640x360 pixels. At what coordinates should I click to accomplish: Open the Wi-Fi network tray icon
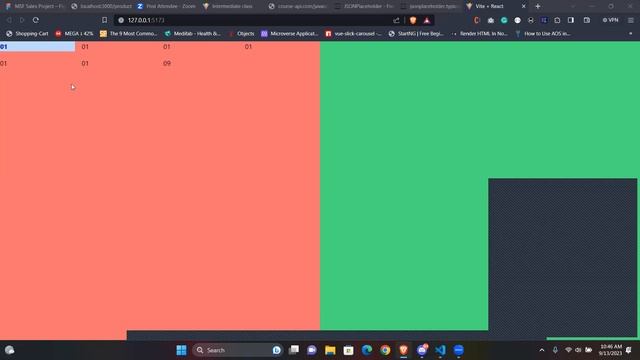pos(568,350)
